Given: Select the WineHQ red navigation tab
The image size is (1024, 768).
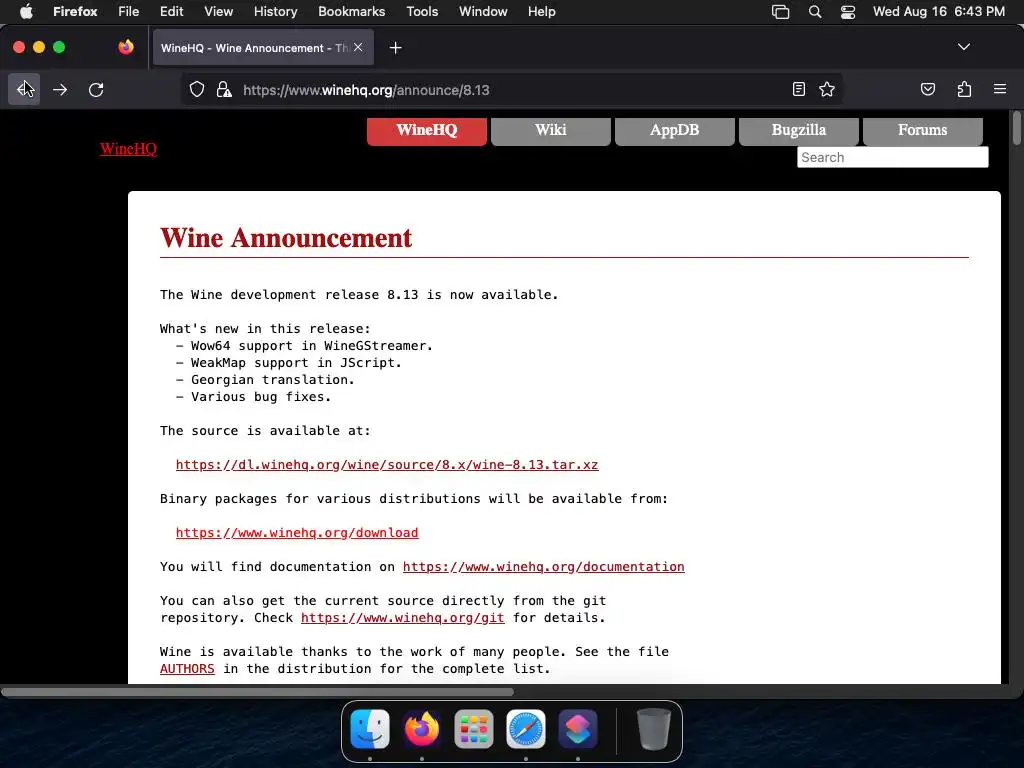Looking at the screenshot, I should click(426, 131).
